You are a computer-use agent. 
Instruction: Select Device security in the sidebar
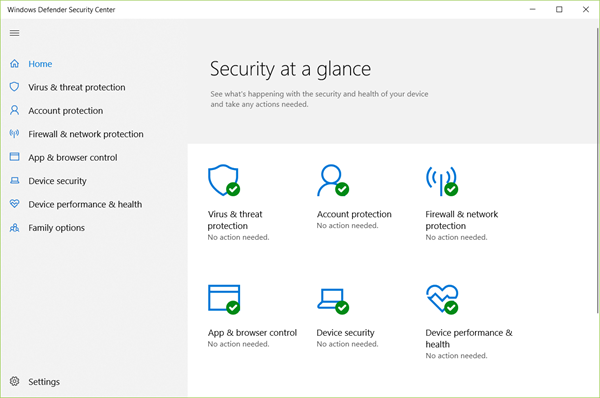(57, 181)
